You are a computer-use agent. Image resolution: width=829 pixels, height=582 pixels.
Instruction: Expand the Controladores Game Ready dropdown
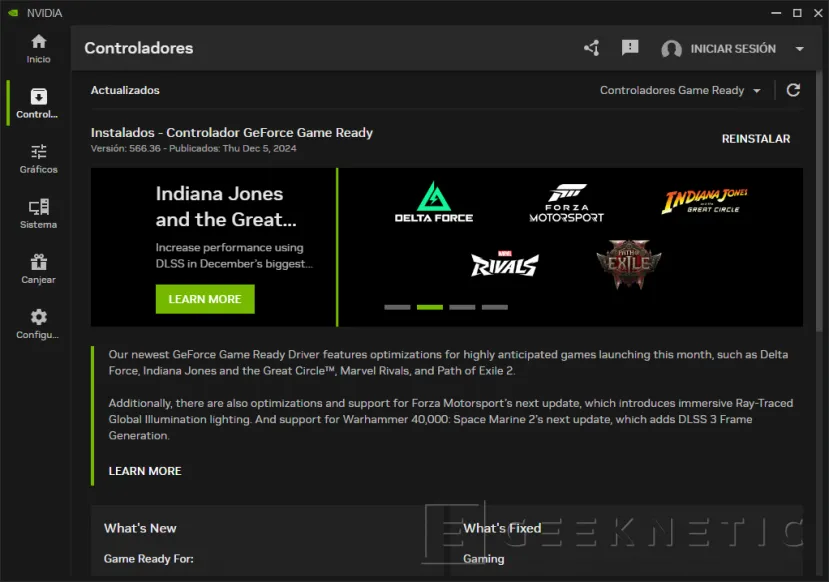680,90
